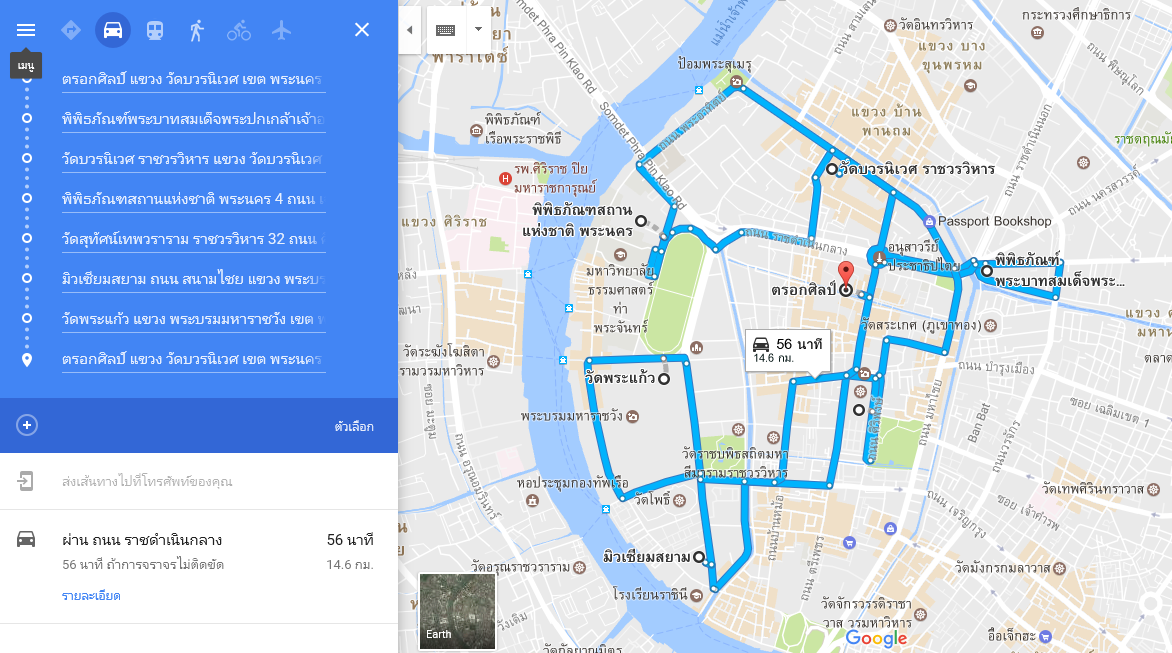Open the hamburger main menu

pyautogui.click(x=26, y=30)
